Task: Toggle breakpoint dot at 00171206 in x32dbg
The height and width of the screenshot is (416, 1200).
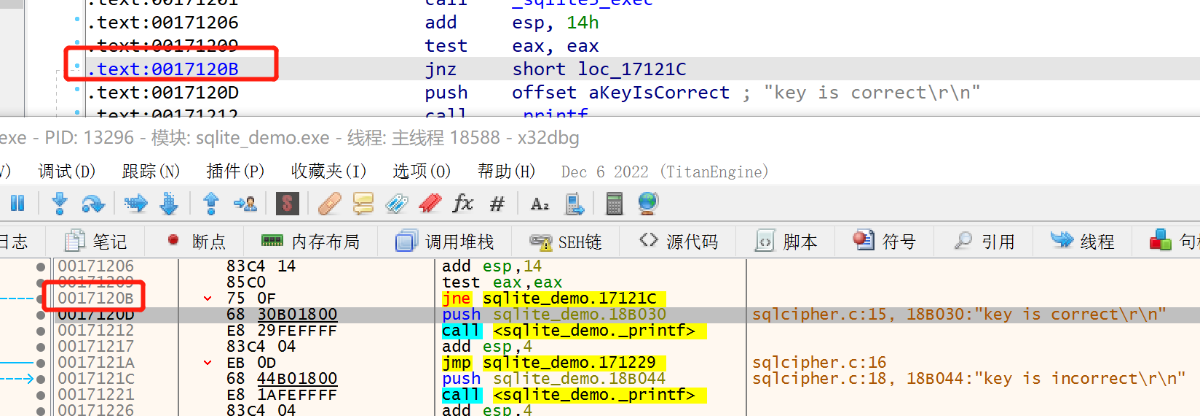Action: tap(41, 266)
